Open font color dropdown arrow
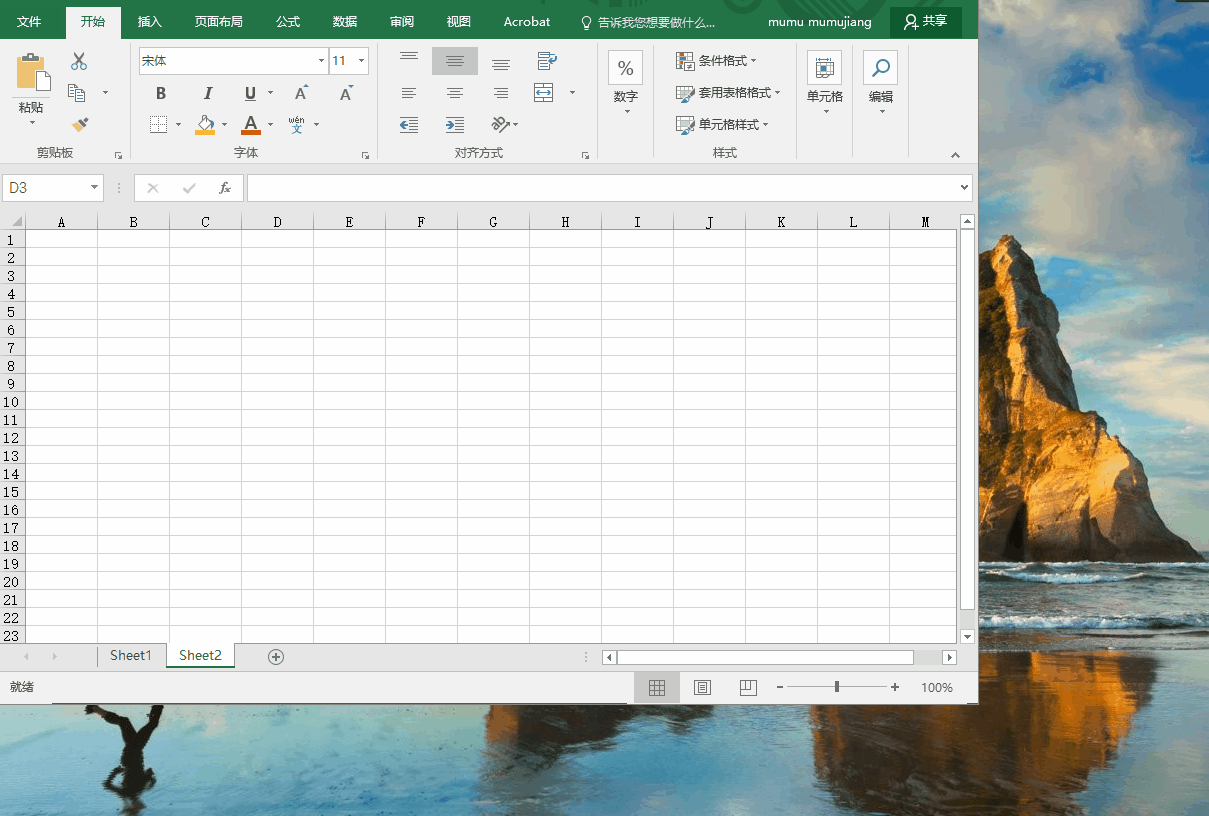1209x816 pixels. tap(271, 125)
